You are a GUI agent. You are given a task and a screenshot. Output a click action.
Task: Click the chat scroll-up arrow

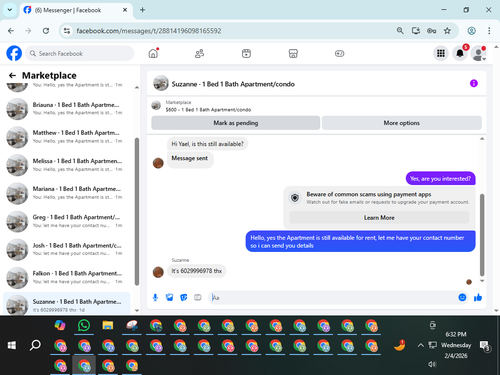pos(482,139)
